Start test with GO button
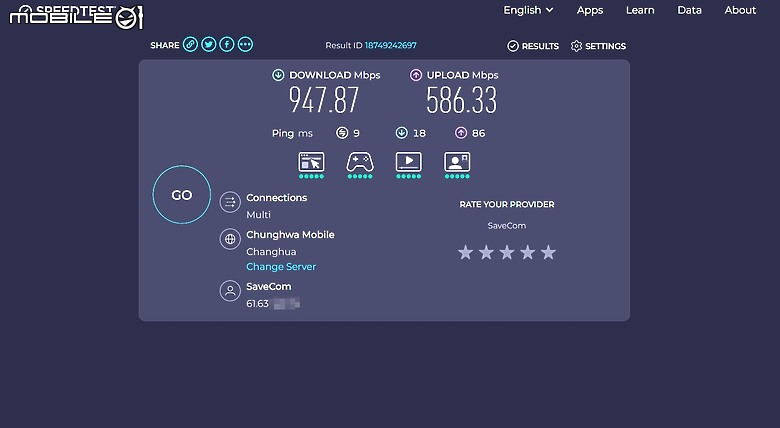Image resolution: width=780 pixels, height=428 pixels. pos(182,195)
